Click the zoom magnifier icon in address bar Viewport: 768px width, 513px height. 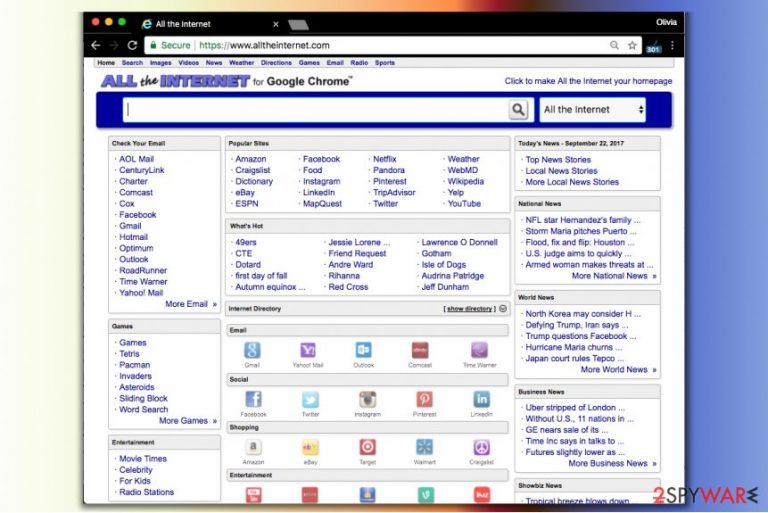click(614, 45)
